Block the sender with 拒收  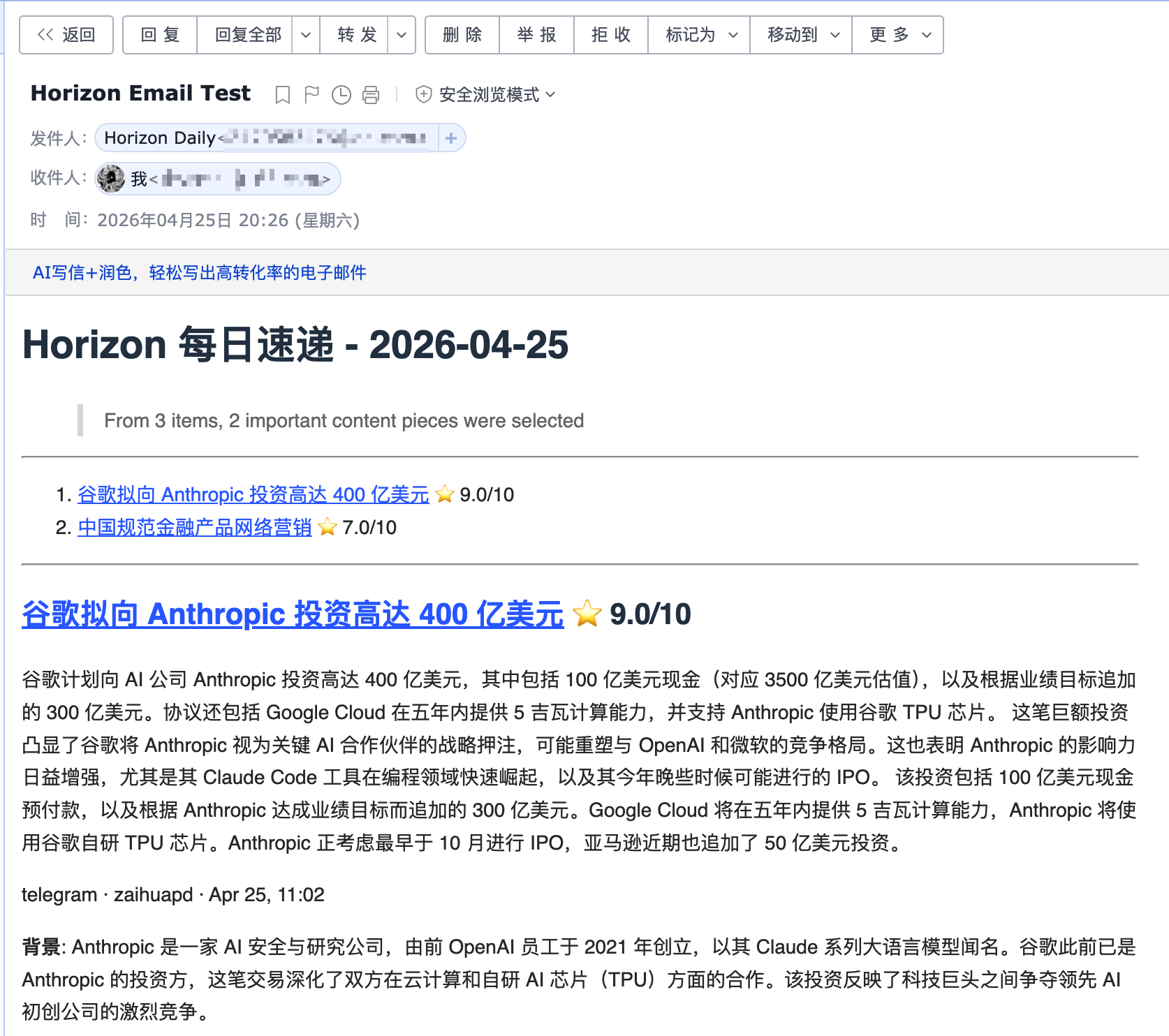611,35
